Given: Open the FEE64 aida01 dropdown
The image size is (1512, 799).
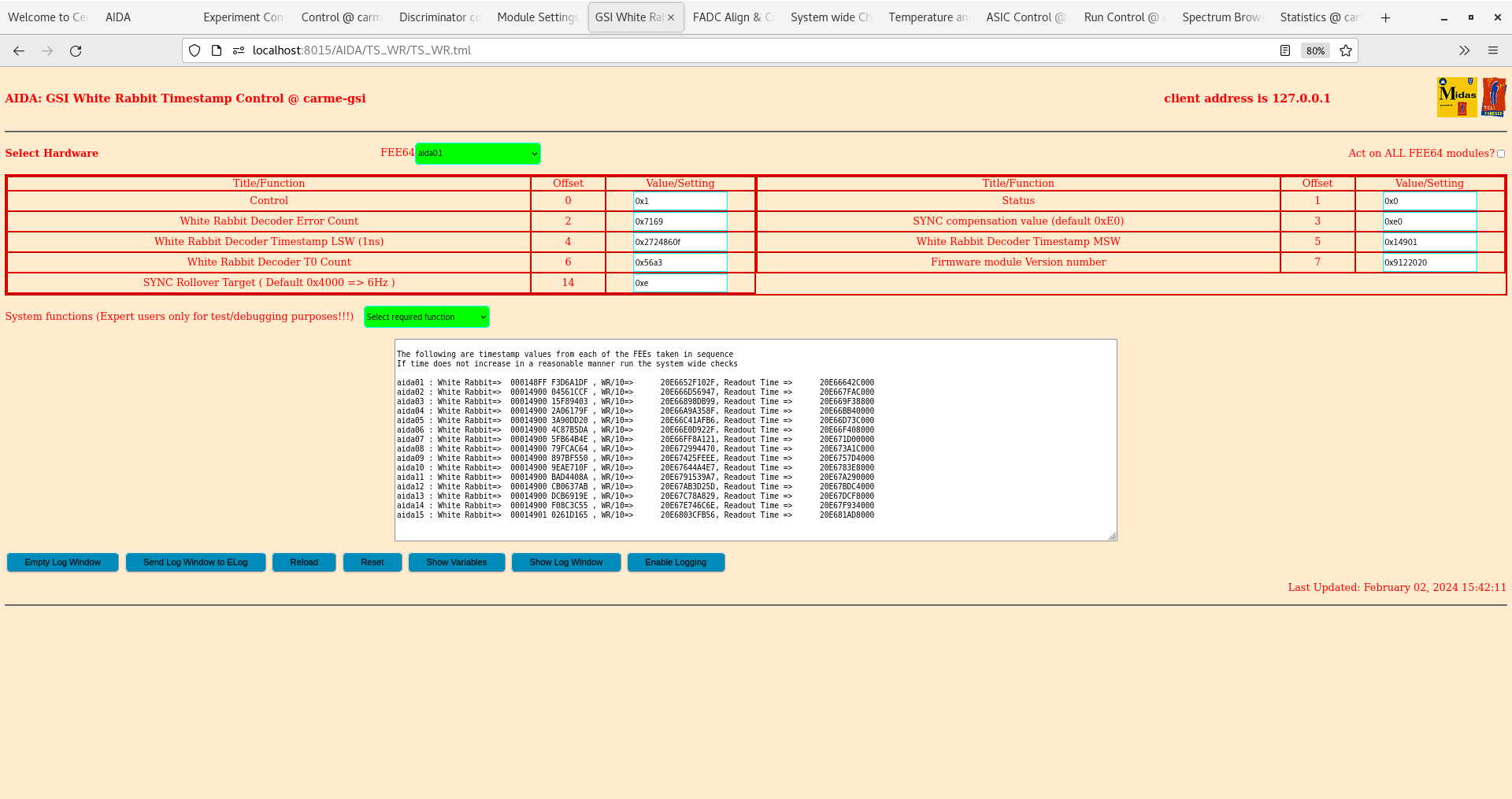Looking at the screenshot, I should (477, 153).
